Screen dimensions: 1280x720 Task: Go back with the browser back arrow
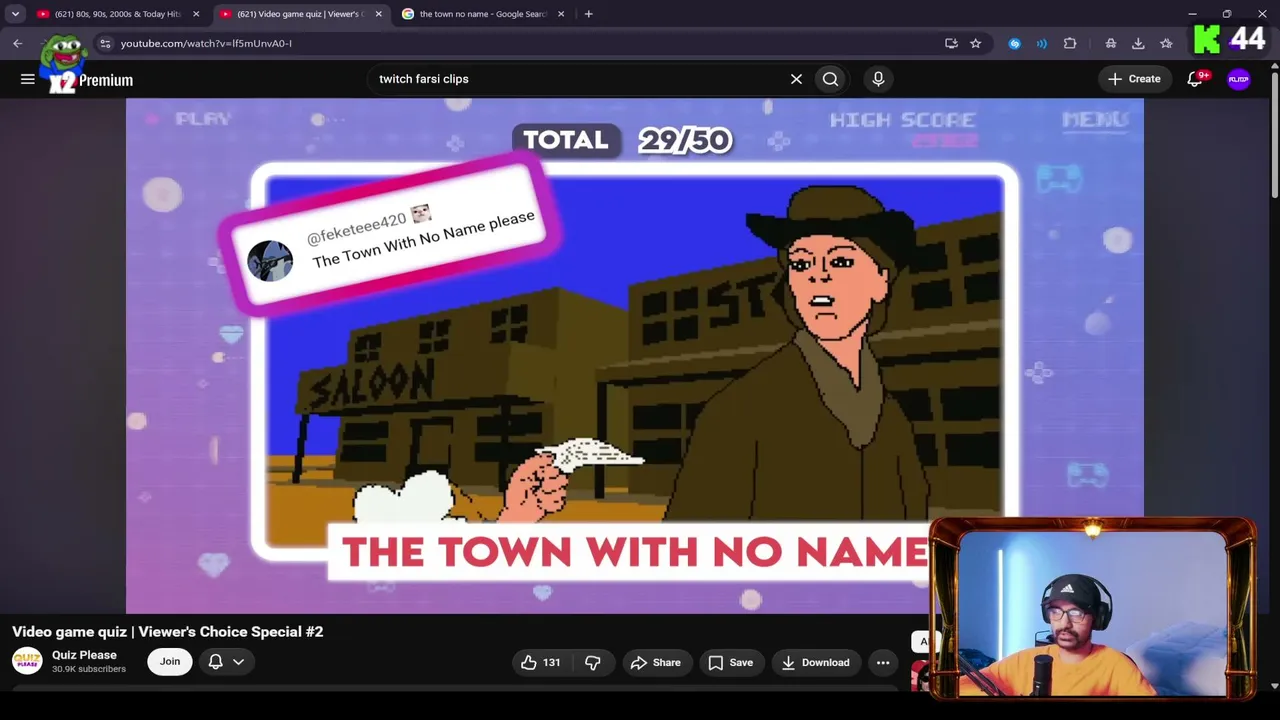[x=18, y=43]
